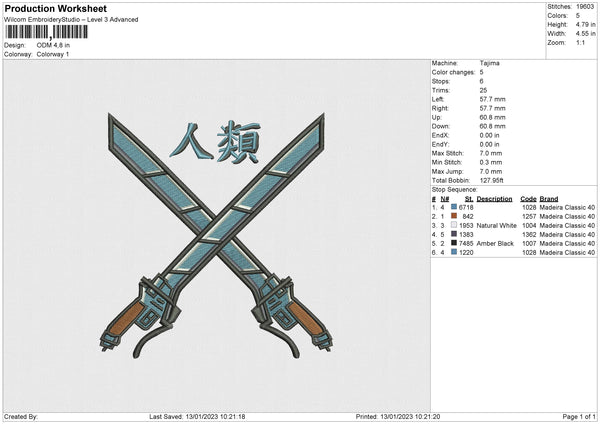
Task: Select the Last Saved timestamp '13/01/2023 10:21:18'
Action: (215, 416)
